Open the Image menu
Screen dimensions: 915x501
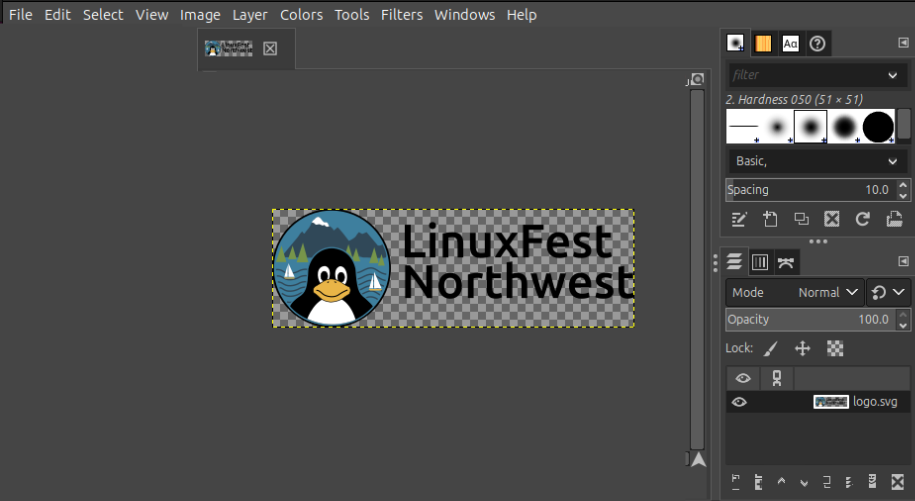point(200,15)
